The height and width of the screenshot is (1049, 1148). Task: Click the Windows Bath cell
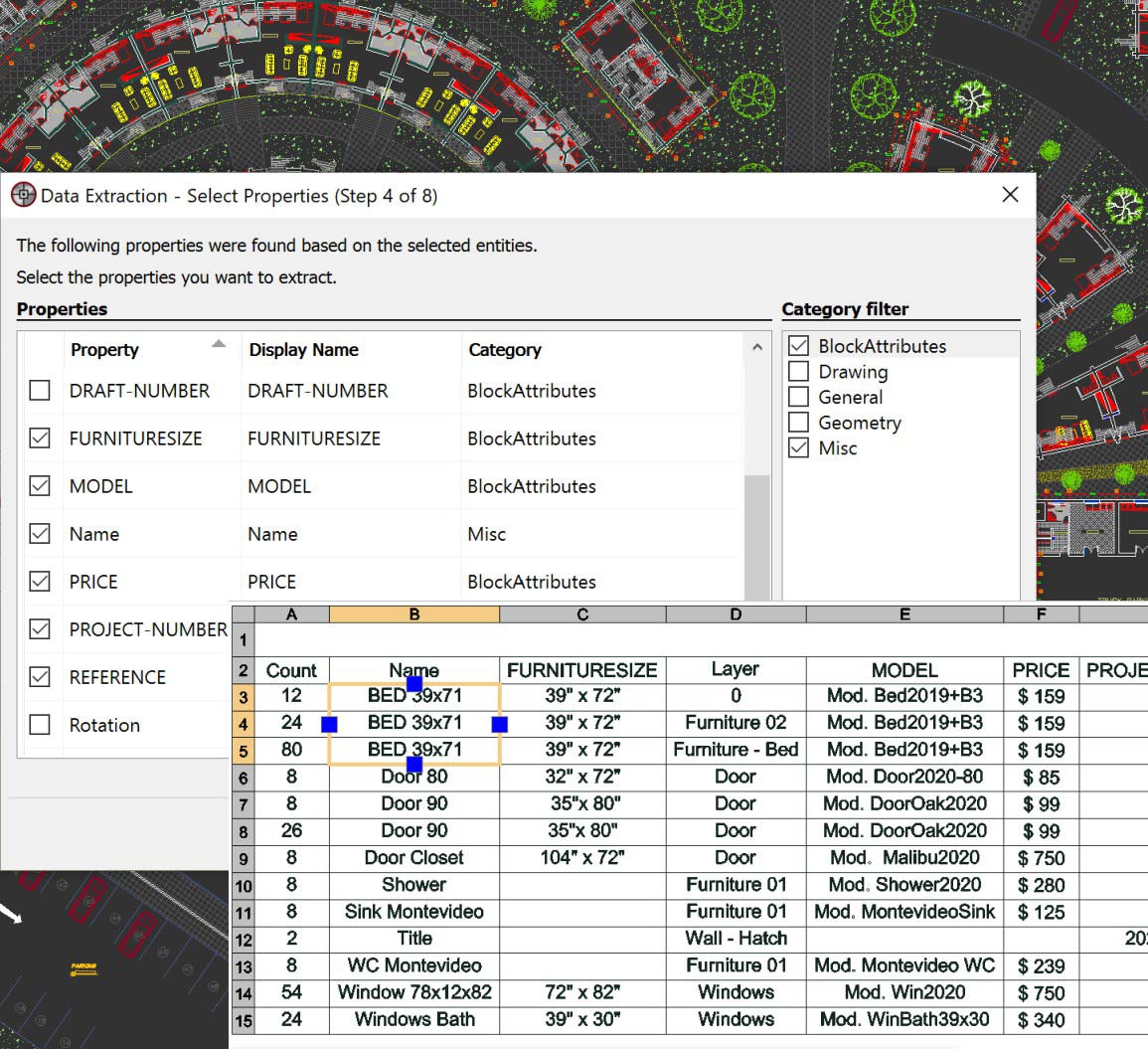[x=413, y=1019]
